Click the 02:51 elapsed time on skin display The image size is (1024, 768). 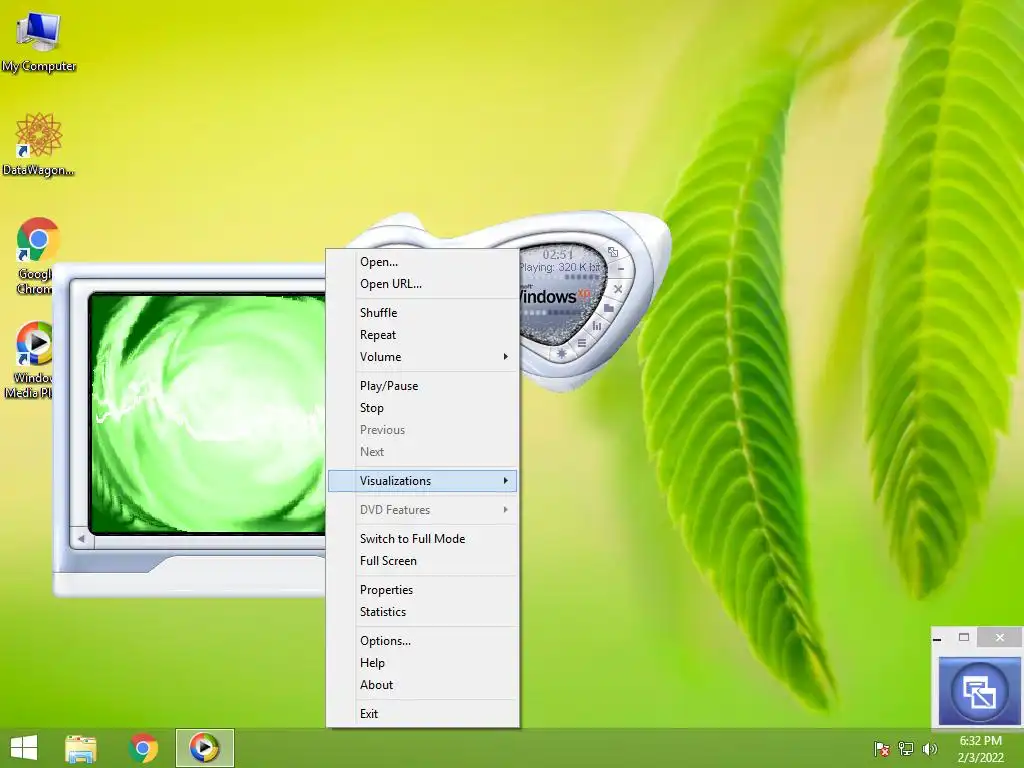click(x=557, y=255)
